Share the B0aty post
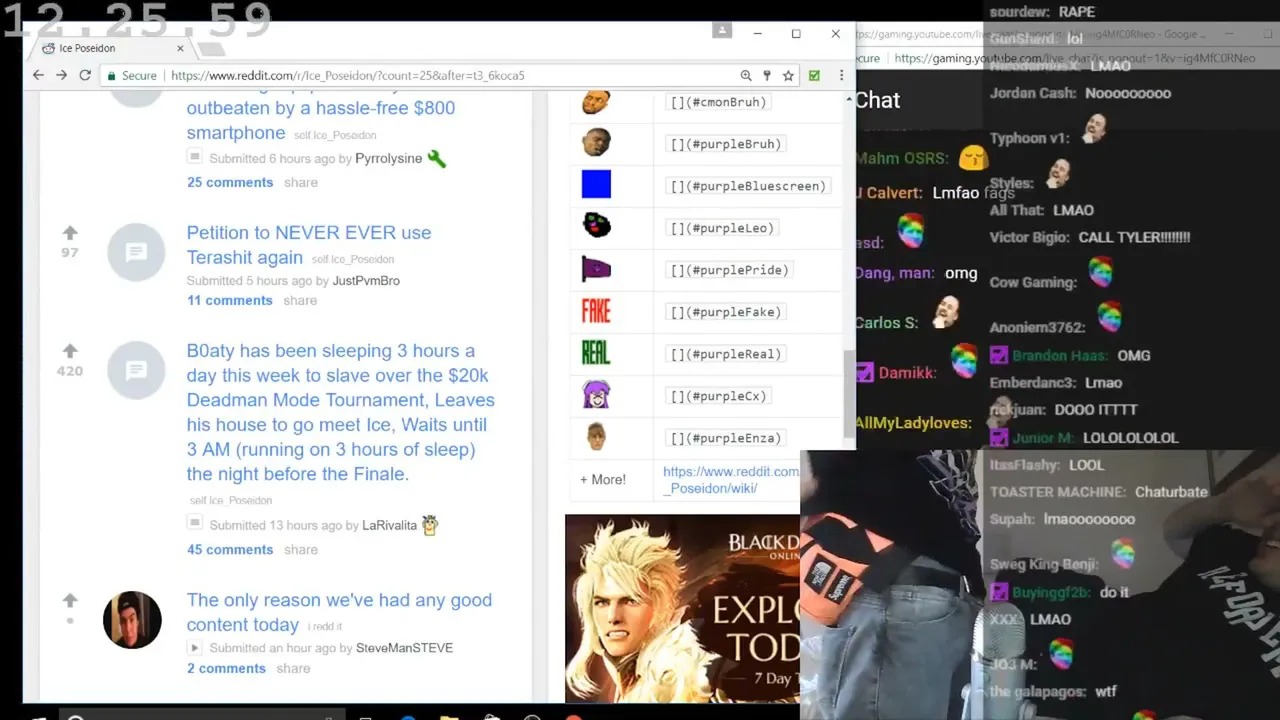Screen dimensions: 1280x720 tap(300, 549)
